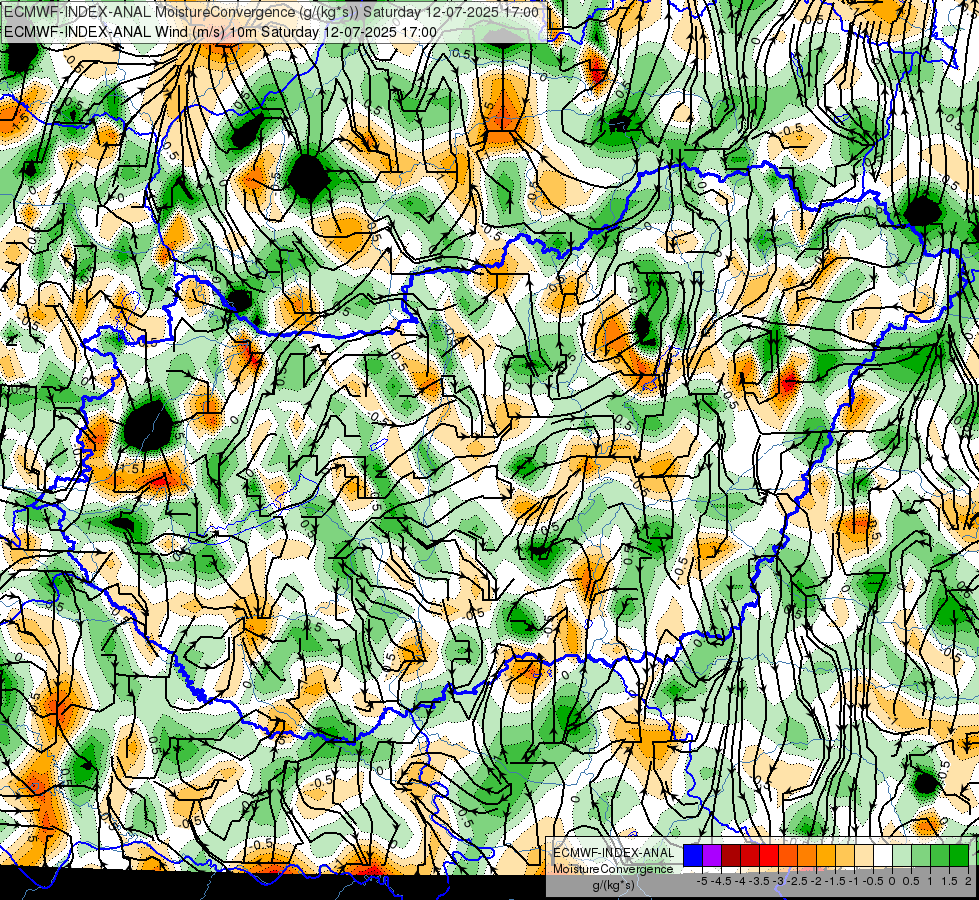979x900 pixels.
Task: Click the "Wind (m/s) 10m" title line
Action: [220, 32]
